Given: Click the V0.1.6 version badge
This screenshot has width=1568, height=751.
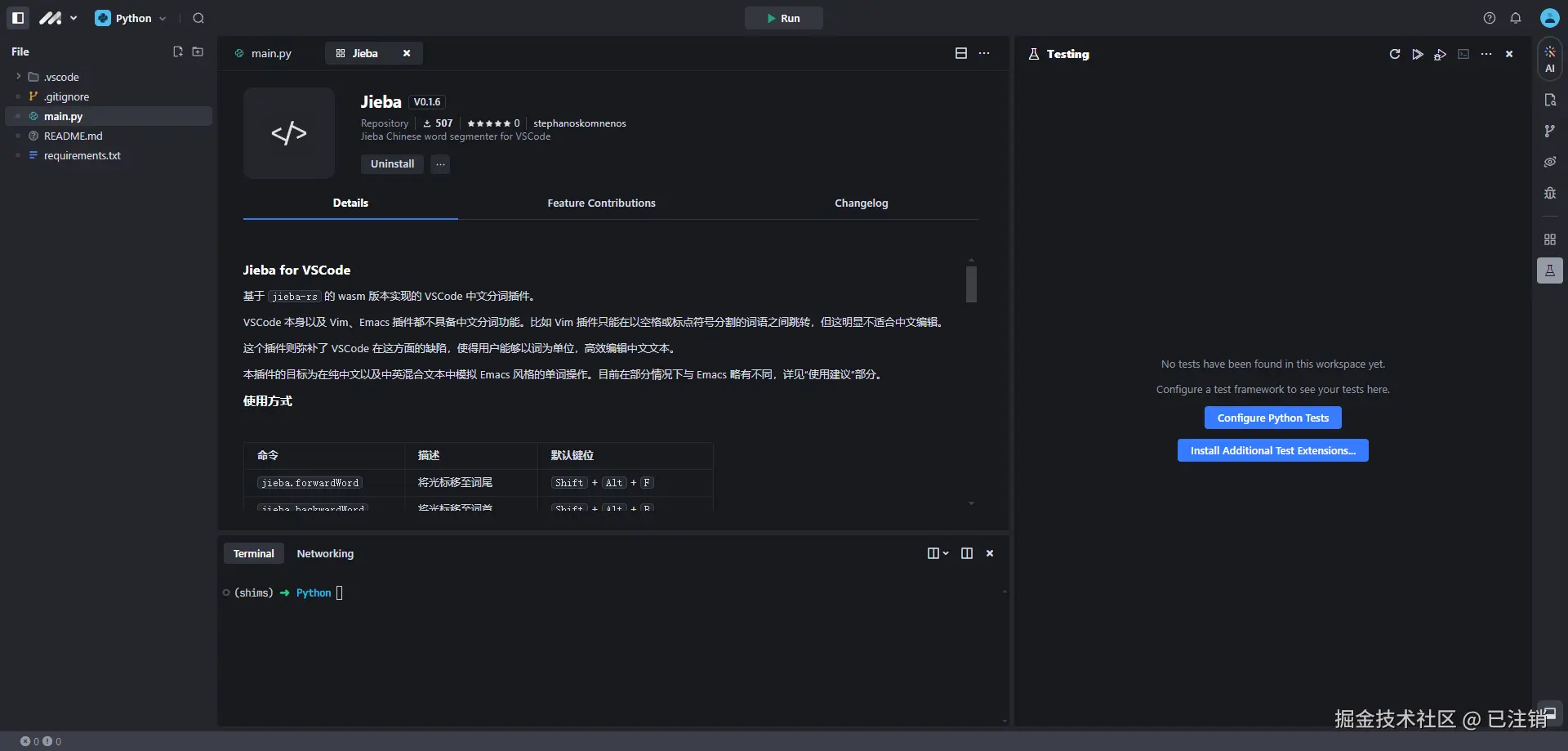Looking at the screenshot, I should coord(427,102).
